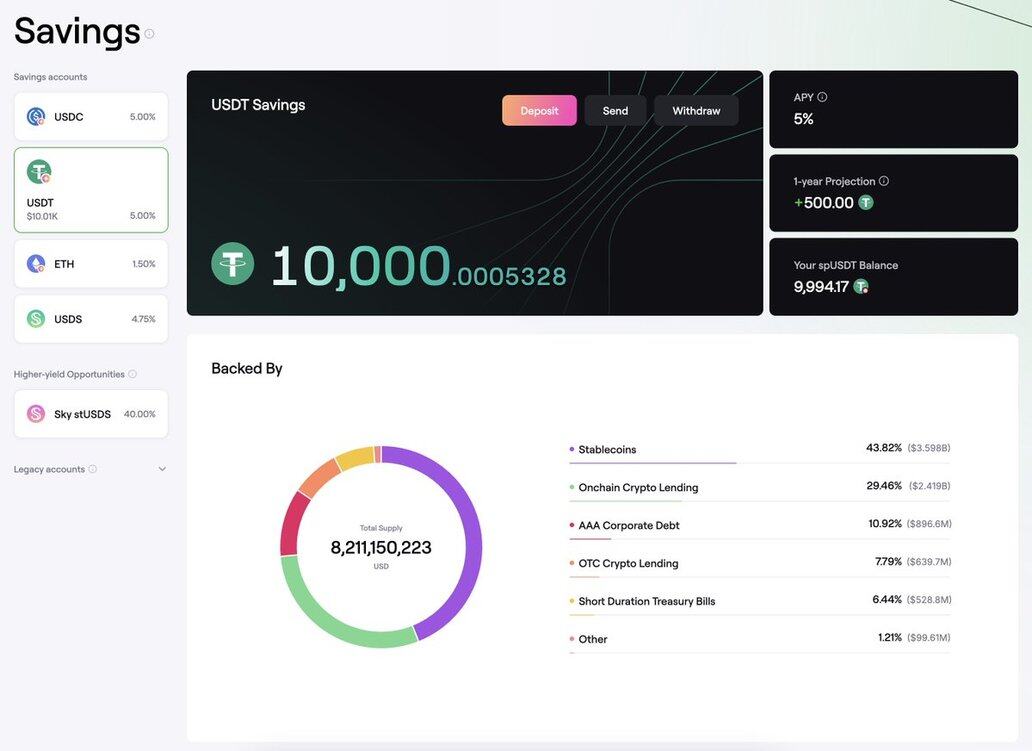1032x751 pixels.
Task: Click the APY info icon
Action: click(x=822, y=97)
